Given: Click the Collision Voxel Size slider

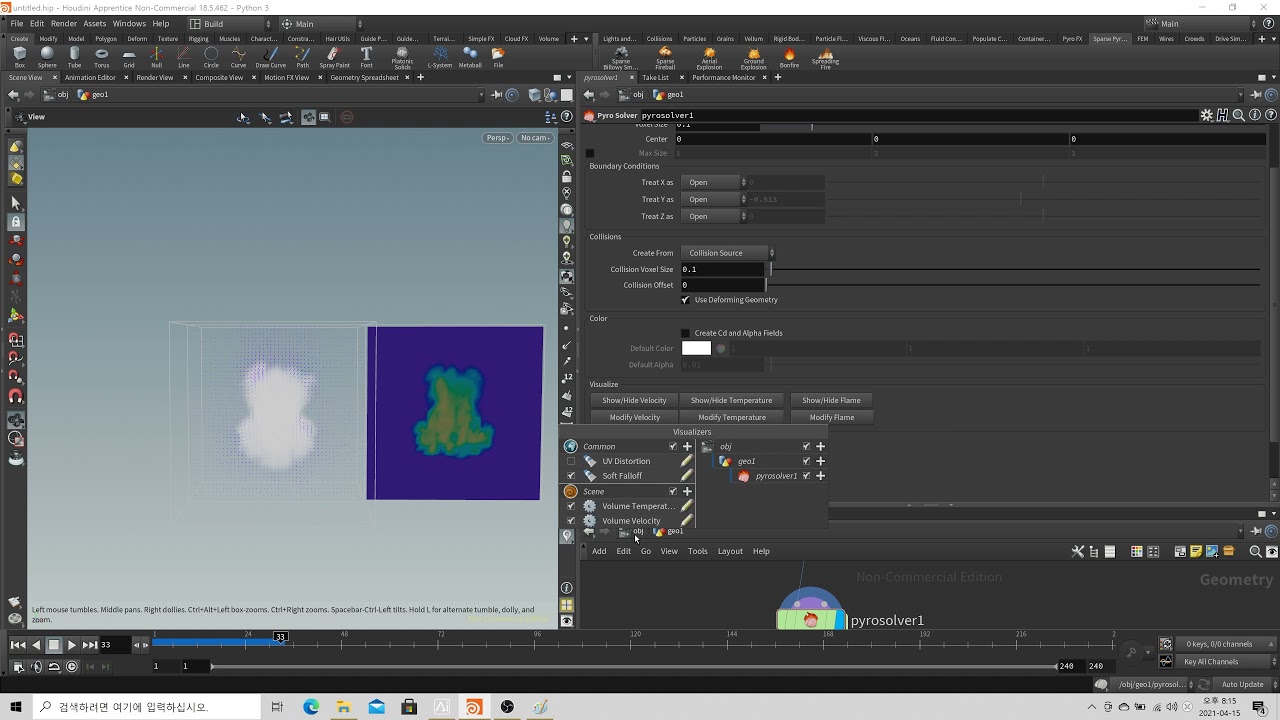Looking at the screenshot, I should click(1014, 269).
